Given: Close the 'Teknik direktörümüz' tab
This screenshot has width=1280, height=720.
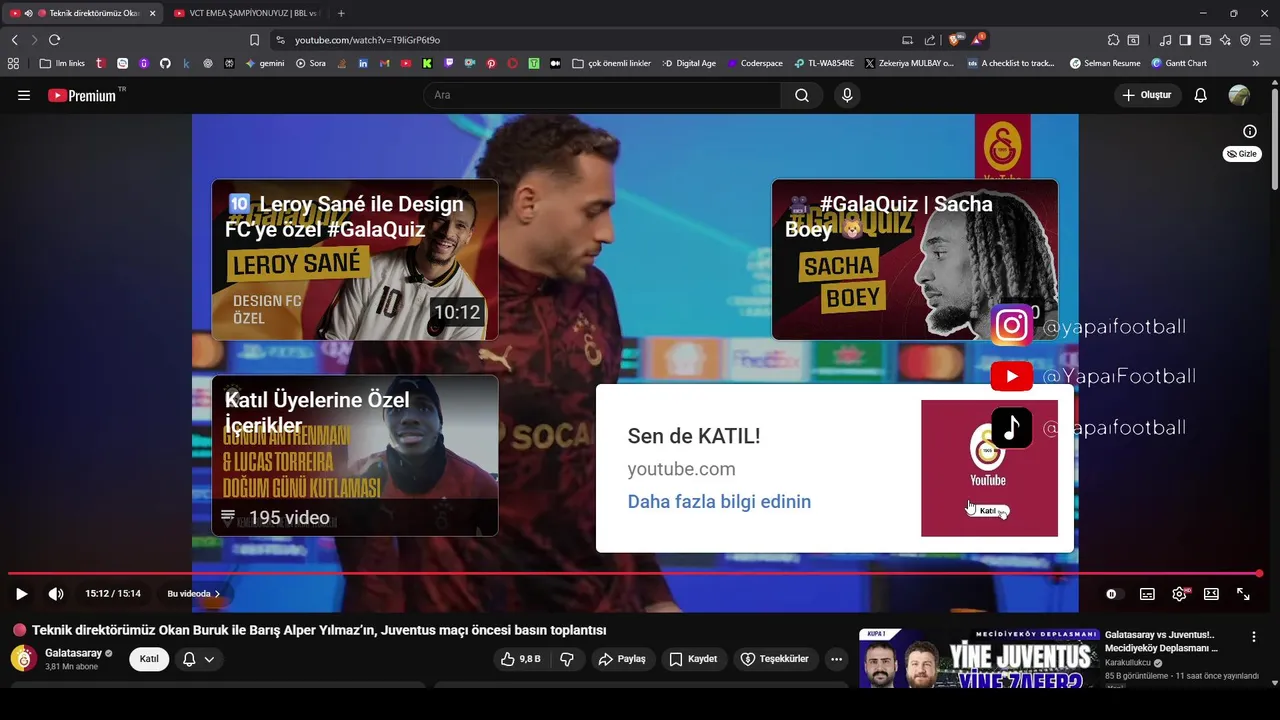Looking at the screenshot, I should pyautogui.click(x=153, y=13).
